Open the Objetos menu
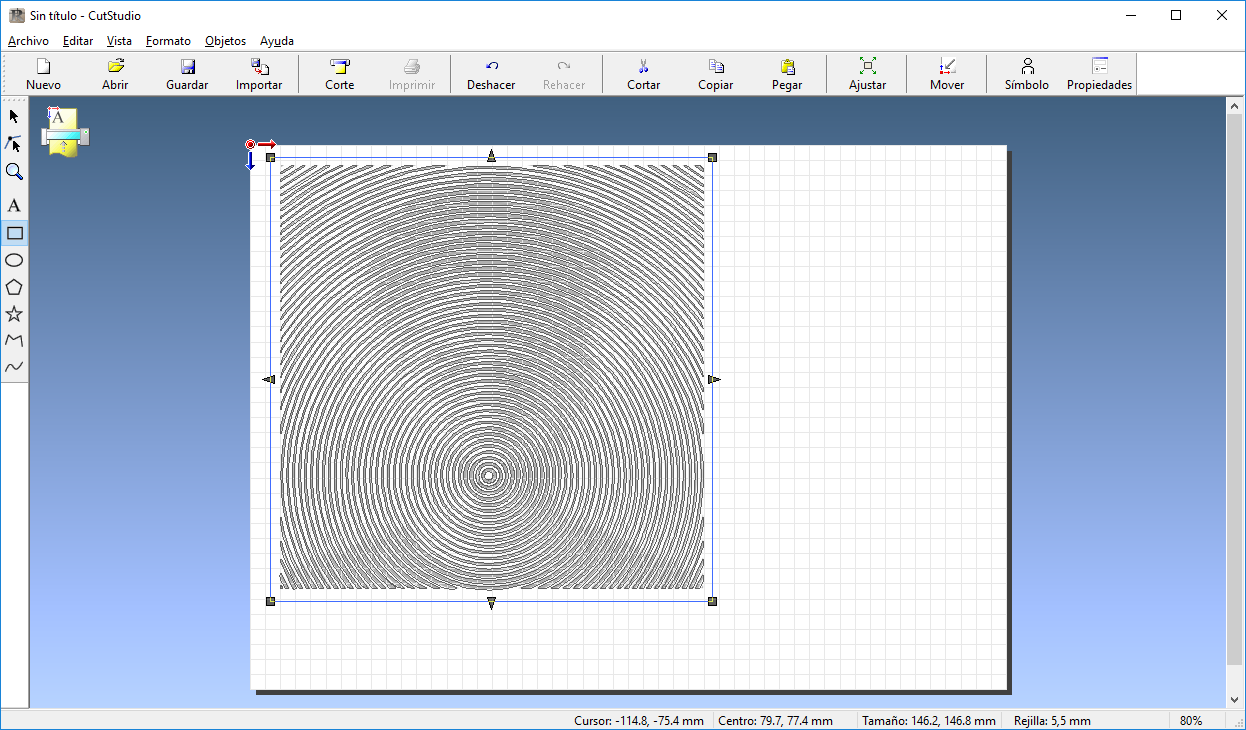This screenshot has width=1246, height=730. tap(225, 41)
